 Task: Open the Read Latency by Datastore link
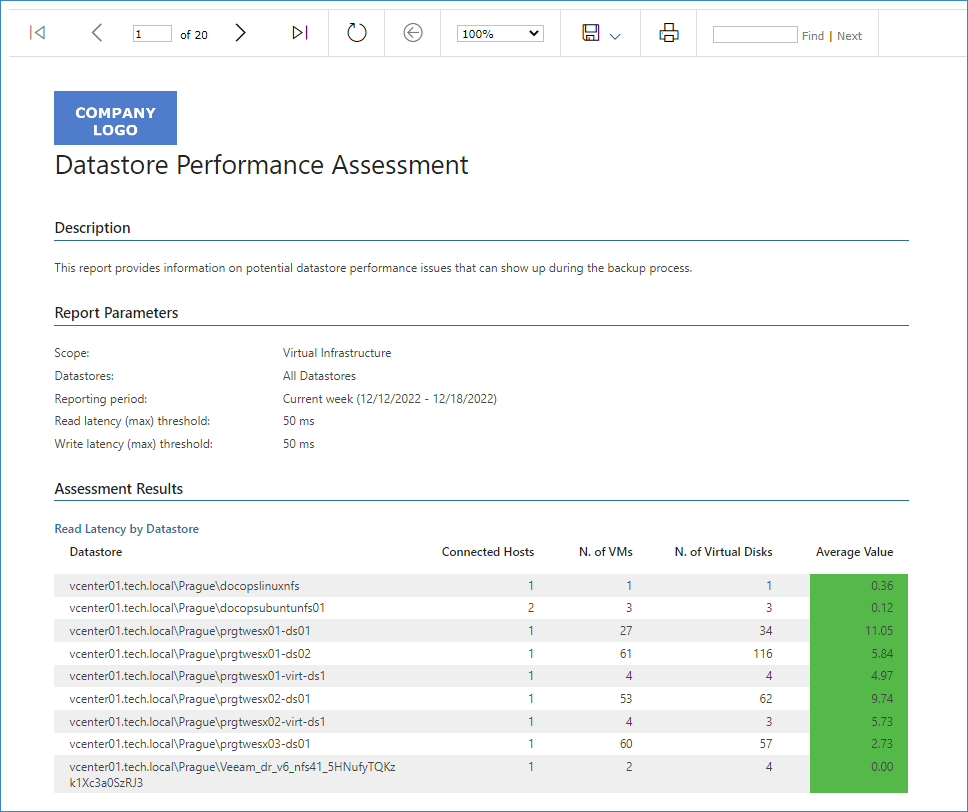[127, 529]
